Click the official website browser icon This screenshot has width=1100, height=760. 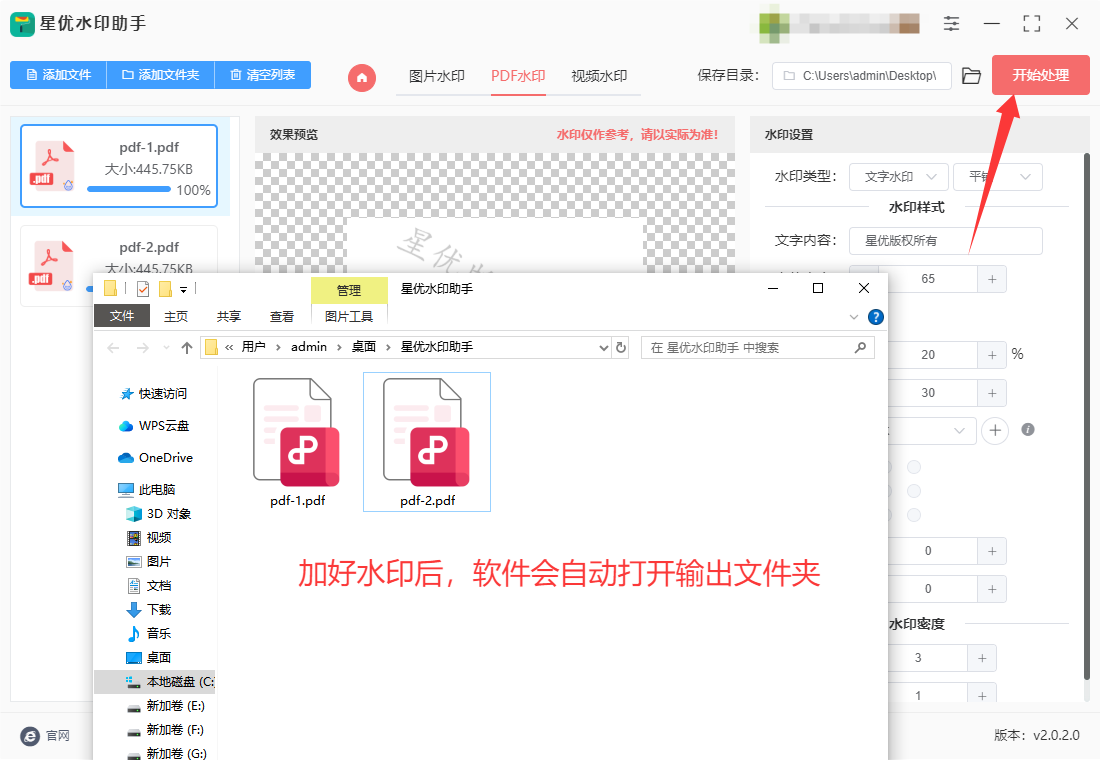pyautogui.click(x=30, y=735)
